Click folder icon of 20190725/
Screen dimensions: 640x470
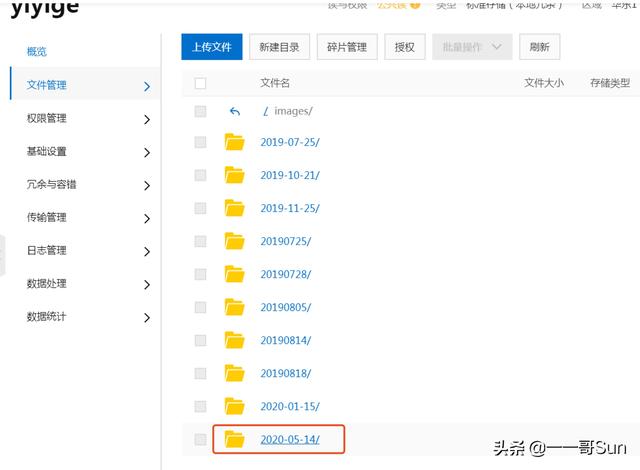click(x=235, y=241)
